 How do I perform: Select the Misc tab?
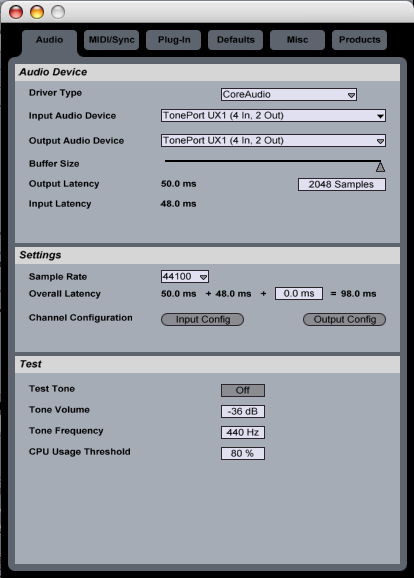pyautogui.click(x=298, y=40)
